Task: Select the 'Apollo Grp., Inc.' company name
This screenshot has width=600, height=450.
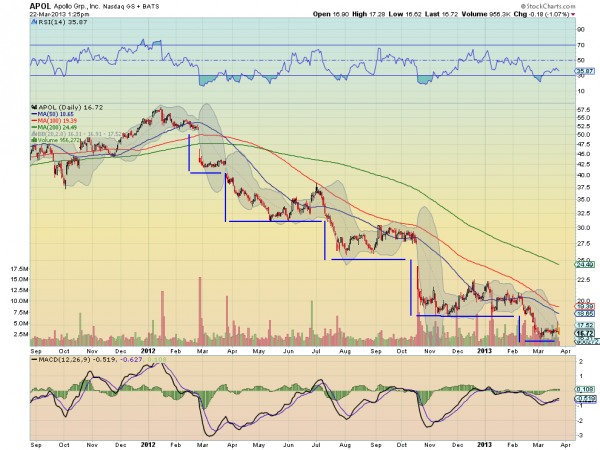Action: coord(77,7)
